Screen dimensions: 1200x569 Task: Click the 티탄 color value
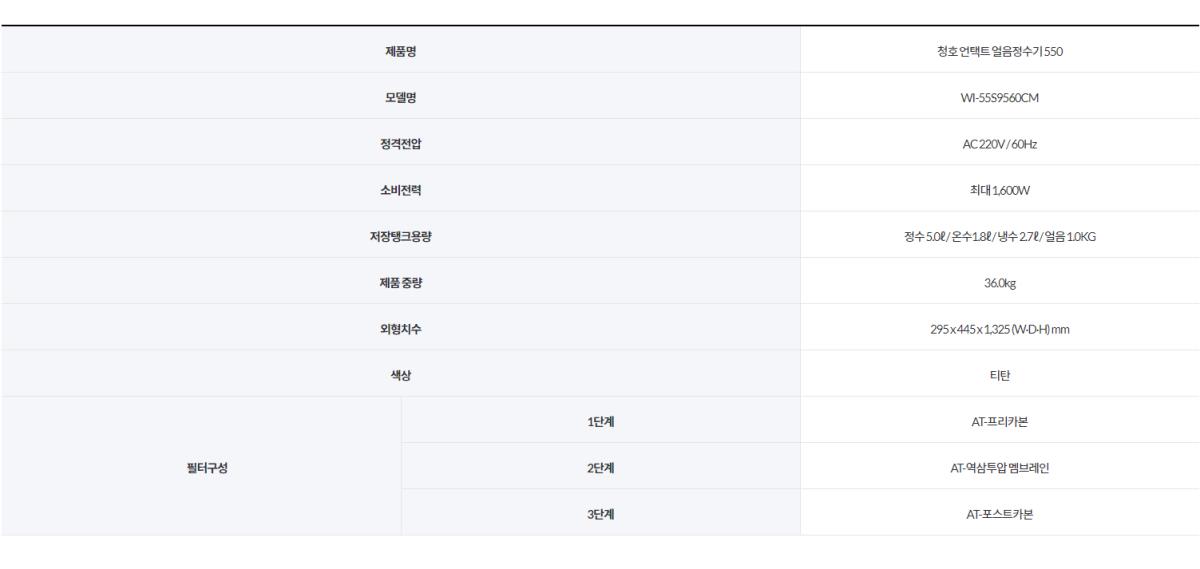(999, 375)
